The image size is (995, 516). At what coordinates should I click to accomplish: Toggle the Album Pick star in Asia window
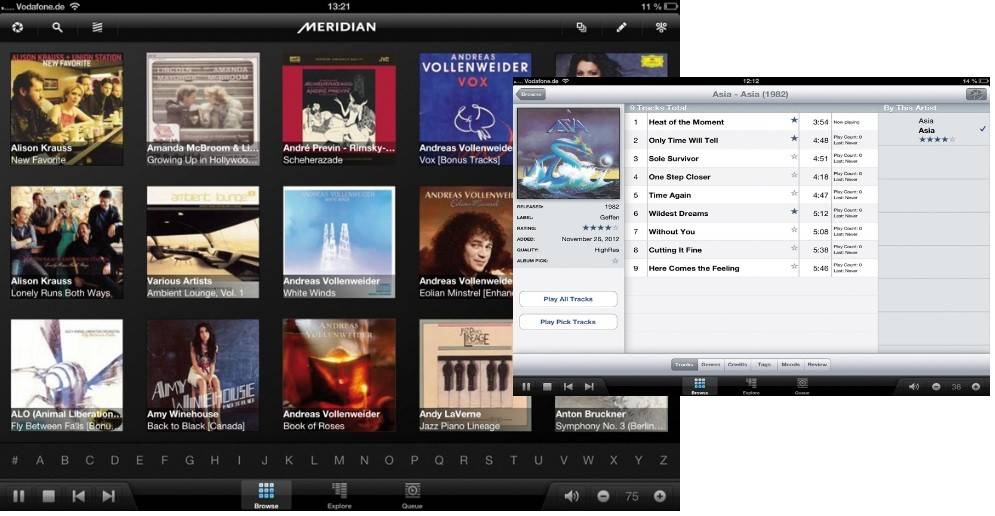click(614, 261)
